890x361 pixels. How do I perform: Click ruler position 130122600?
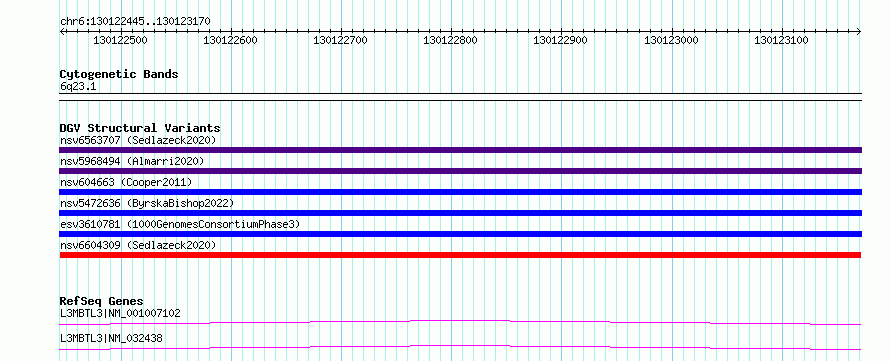[230, 40]
